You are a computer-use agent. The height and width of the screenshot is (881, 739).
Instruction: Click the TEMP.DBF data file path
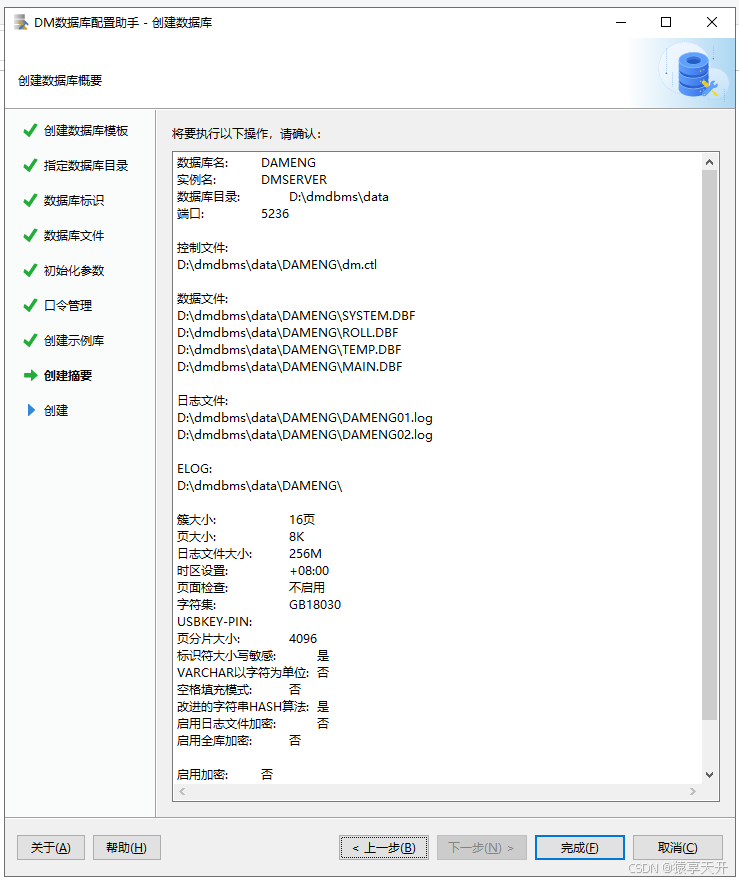(x=289, y=349)
